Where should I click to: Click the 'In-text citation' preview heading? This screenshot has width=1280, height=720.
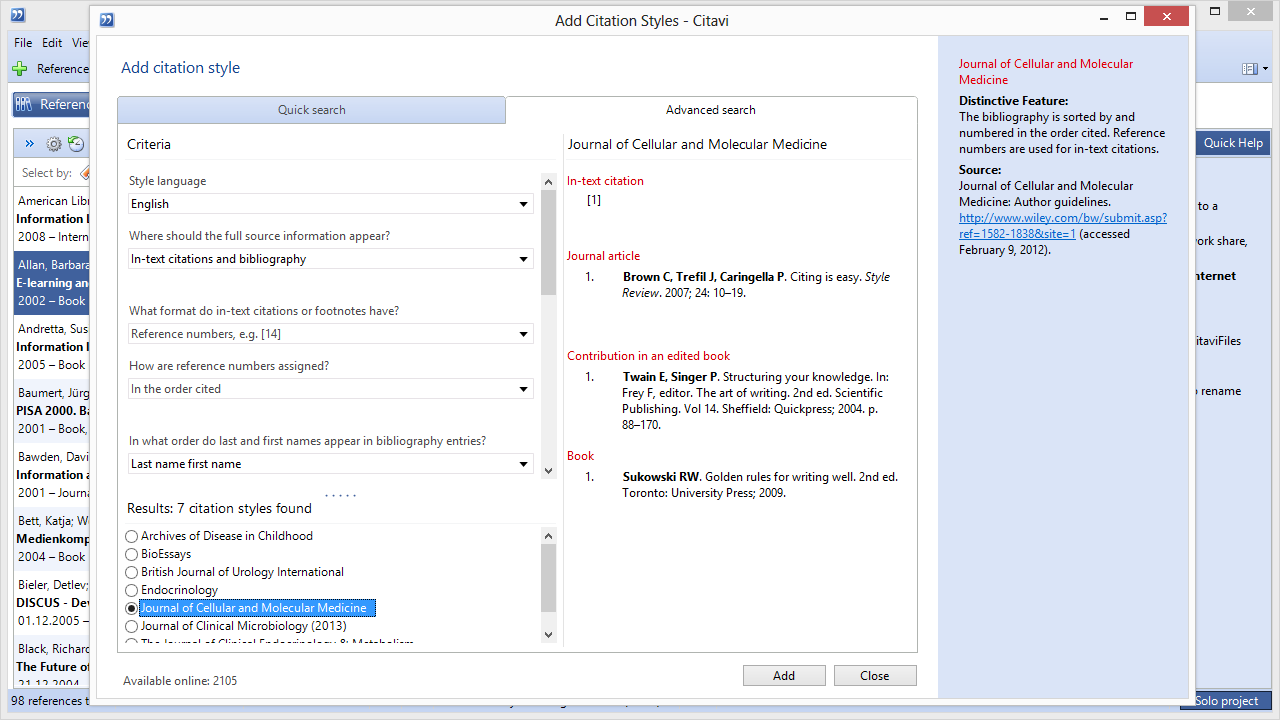[605, 181]
